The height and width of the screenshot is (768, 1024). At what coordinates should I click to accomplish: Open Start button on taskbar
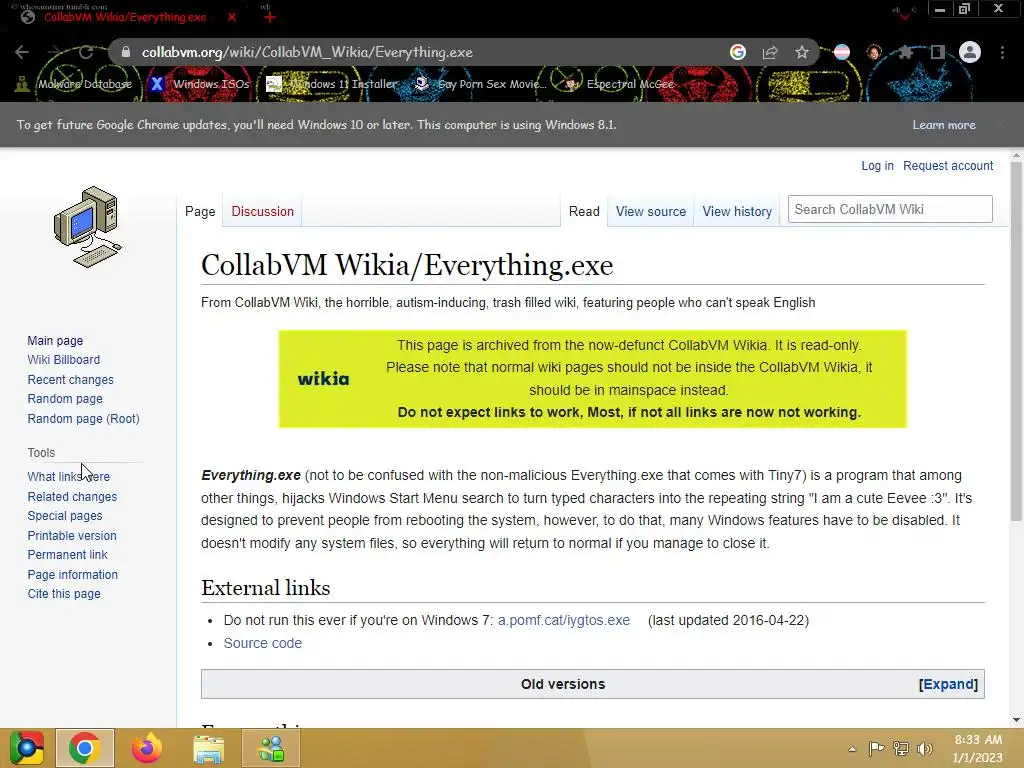tap(27, 748)
